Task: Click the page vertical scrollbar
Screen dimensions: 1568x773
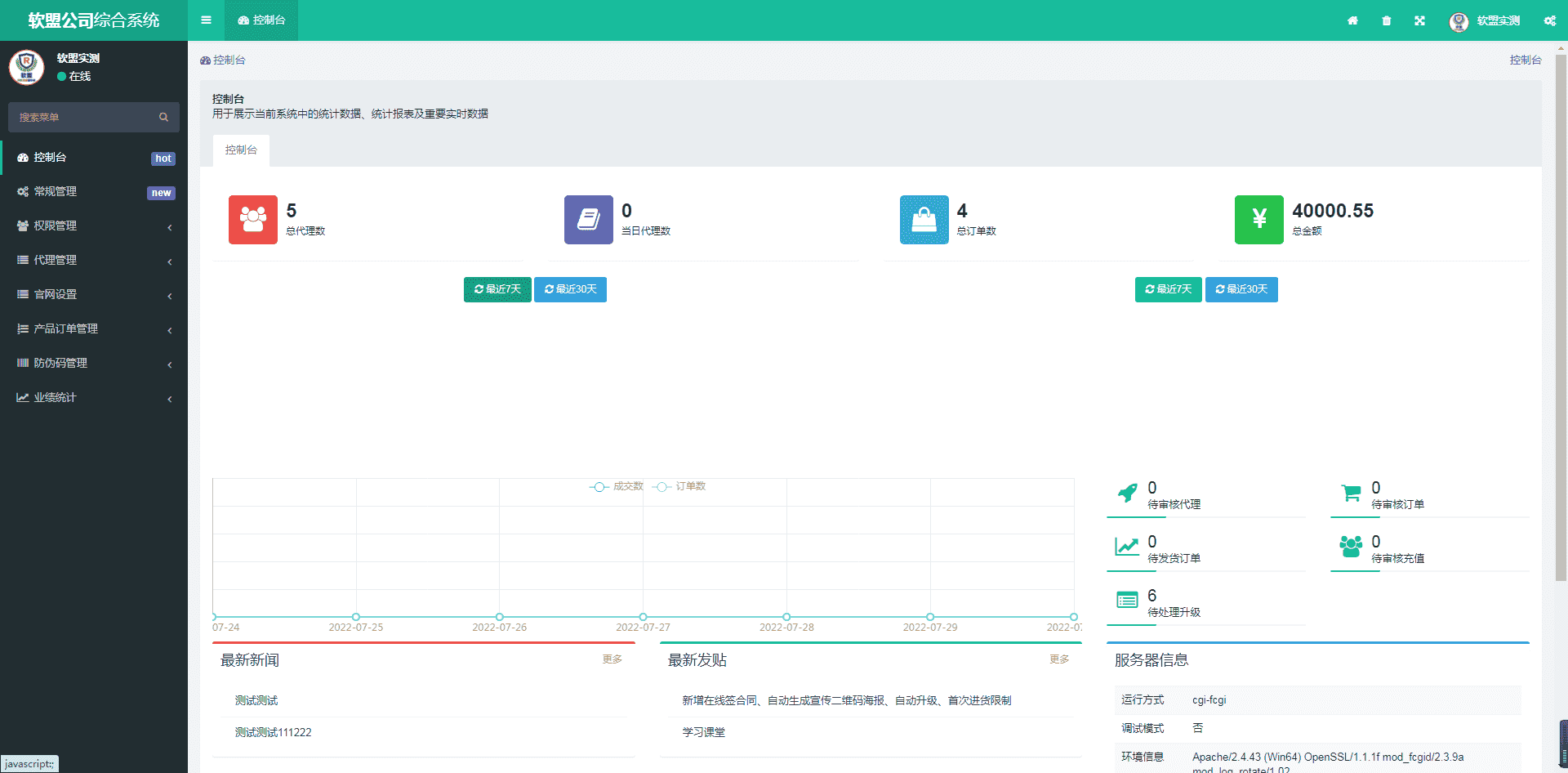Action: [1561, 319]
